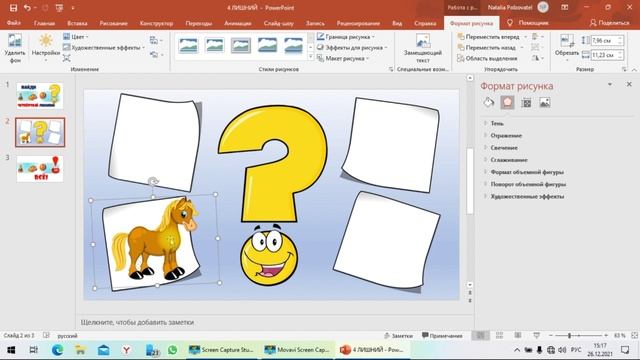Click the Undo arrow in title bar

click(x=27, y=8)
